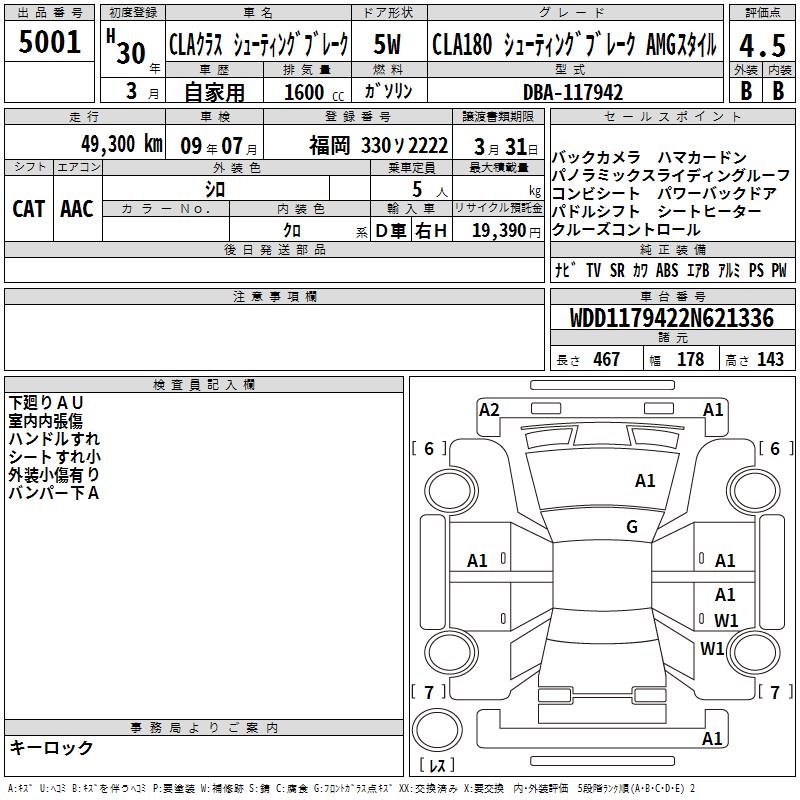The height and width of the screenshot is (800, 800).
Task: Click the mileage value 49,300 km
Action: [x=108, y=144]
